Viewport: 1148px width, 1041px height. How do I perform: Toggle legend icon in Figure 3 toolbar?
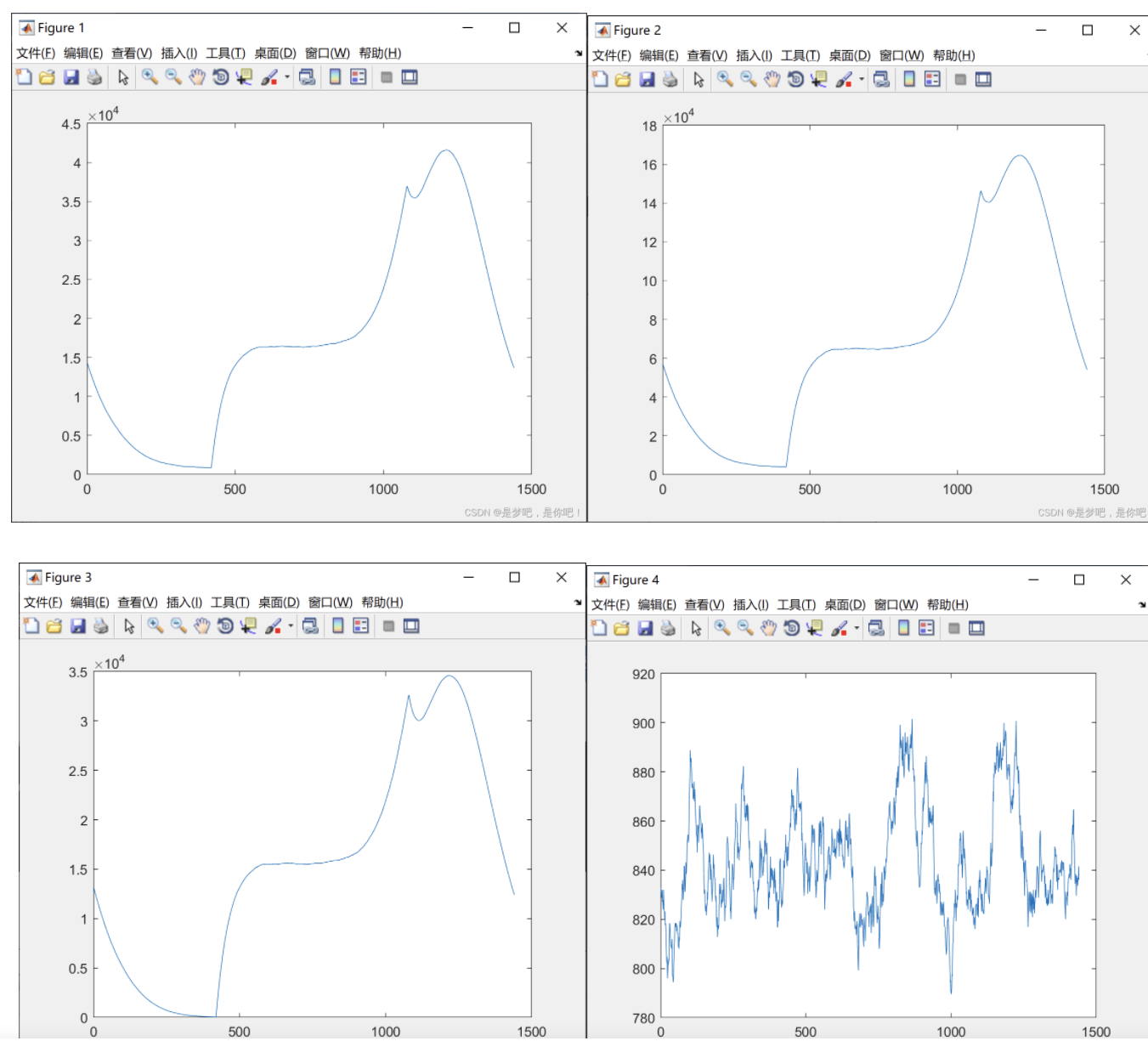tap(361, 626)
